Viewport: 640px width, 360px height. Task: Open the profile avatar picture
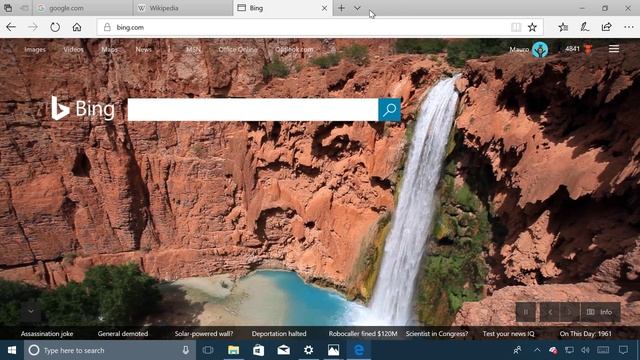click(540, 50)
